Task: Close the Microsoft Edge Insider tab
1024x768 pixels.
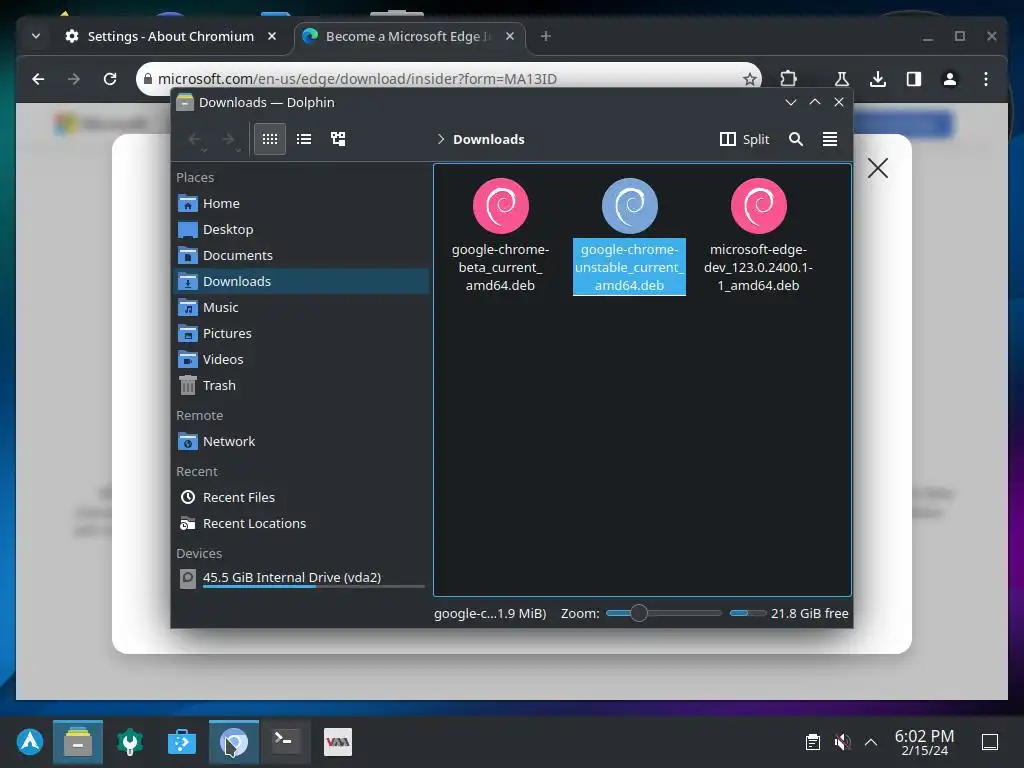Action: pos(510,37)
